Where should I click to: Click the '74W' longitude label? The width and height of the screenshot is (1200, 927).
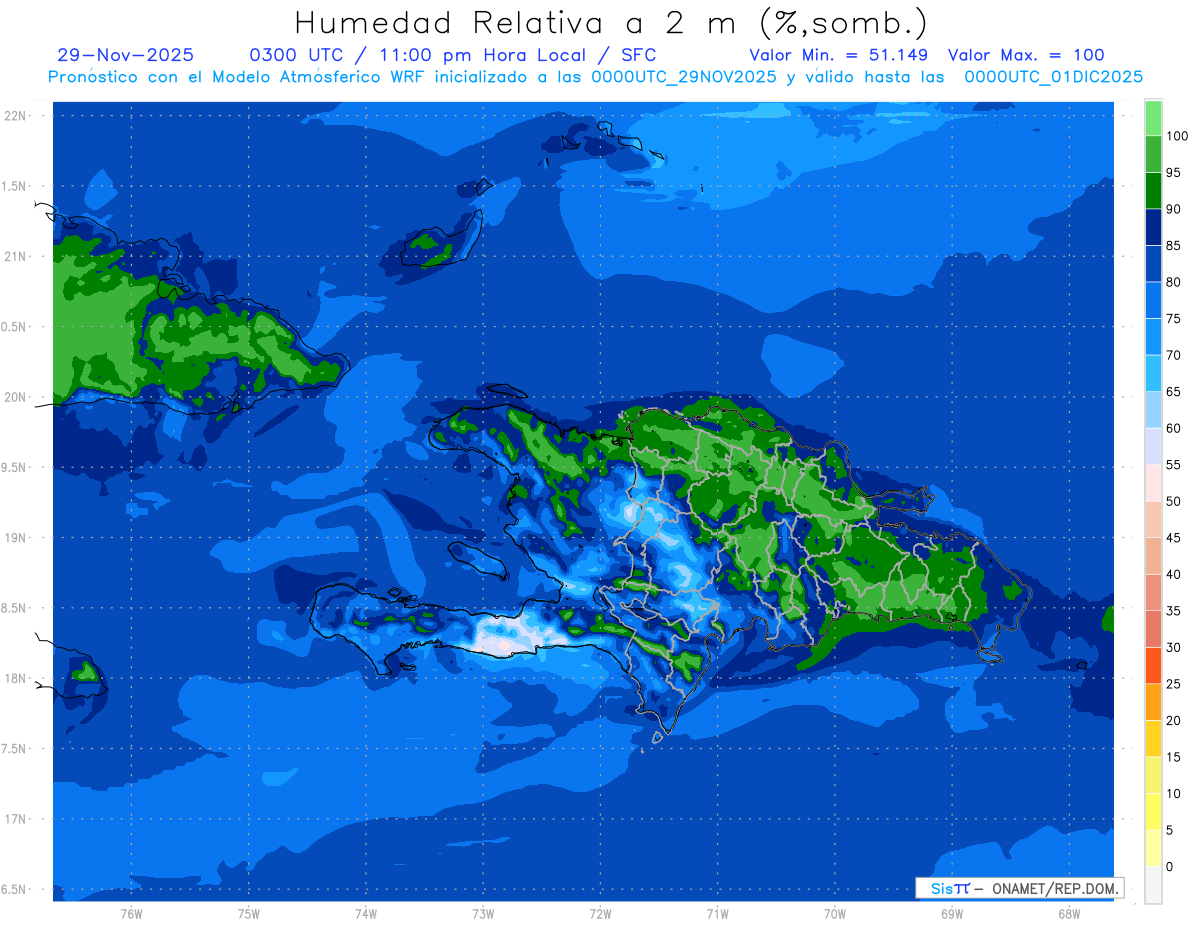point(366,914)
